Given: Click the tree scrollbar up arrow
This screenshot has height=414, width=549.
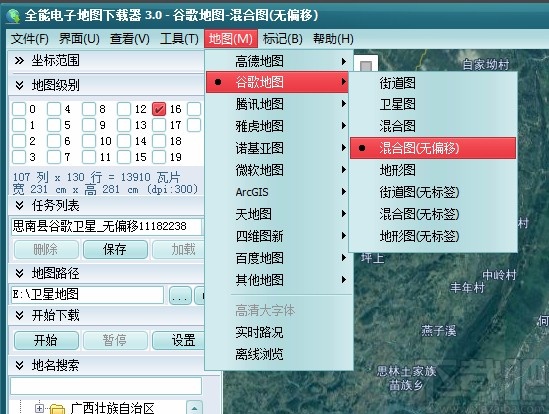Looking at the screenshot, I should [x=195, y=408].
